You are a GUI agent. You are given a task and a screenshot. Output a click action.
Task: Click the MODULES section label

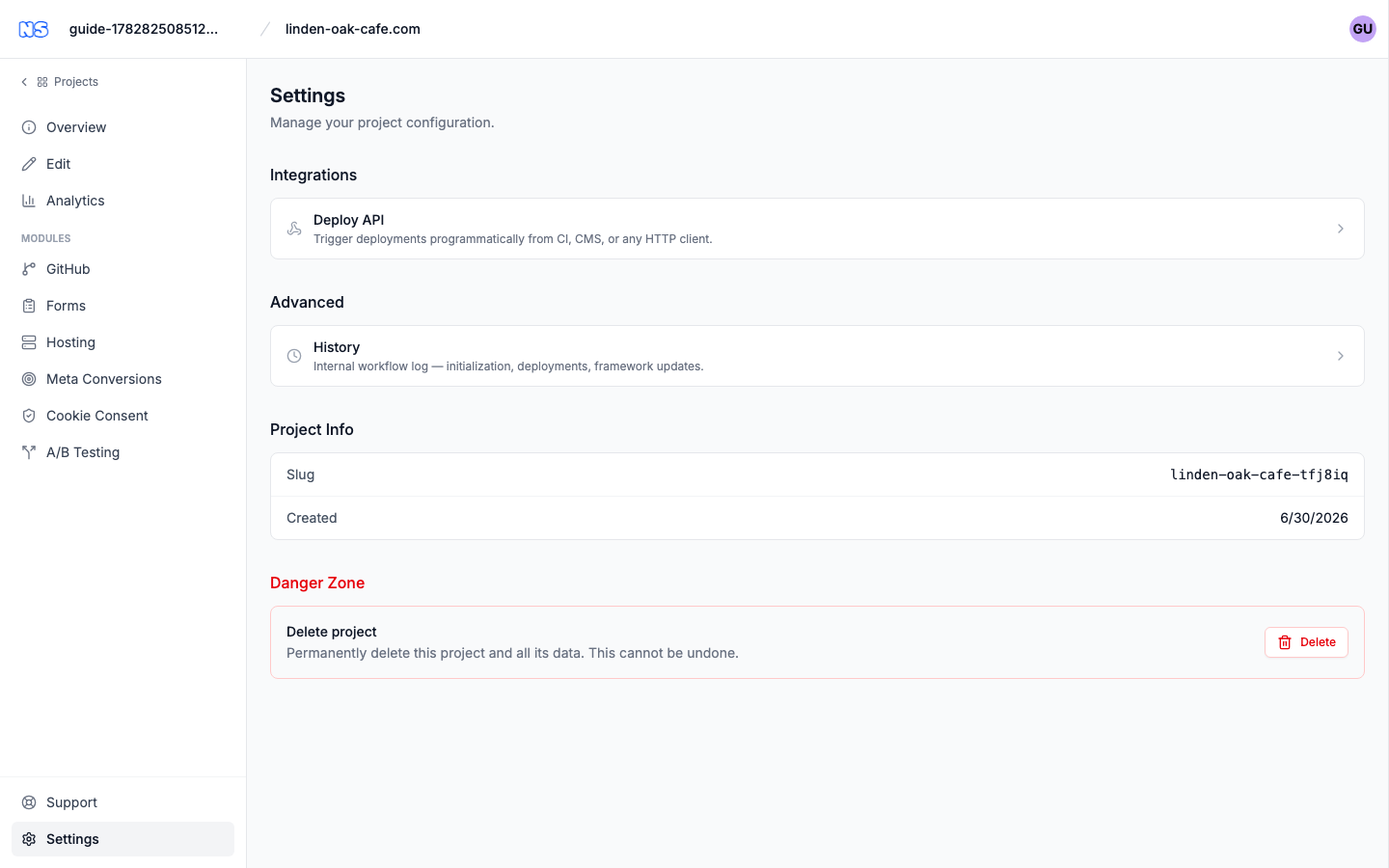[46, 238]
